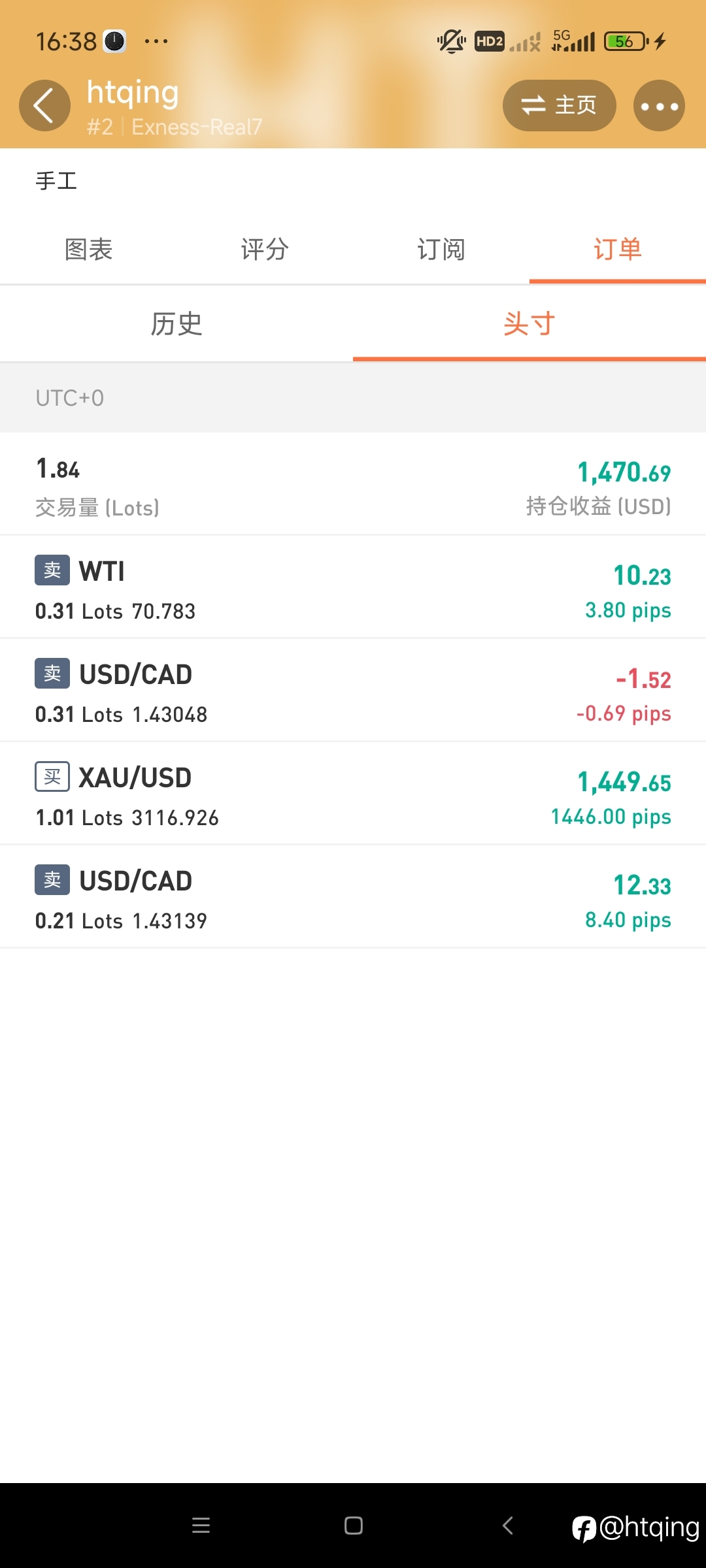This screenshot has width=706, height=1568.
Task: Tap sell badge on USD/CAD 1.43139
Action: coord(52,880)
